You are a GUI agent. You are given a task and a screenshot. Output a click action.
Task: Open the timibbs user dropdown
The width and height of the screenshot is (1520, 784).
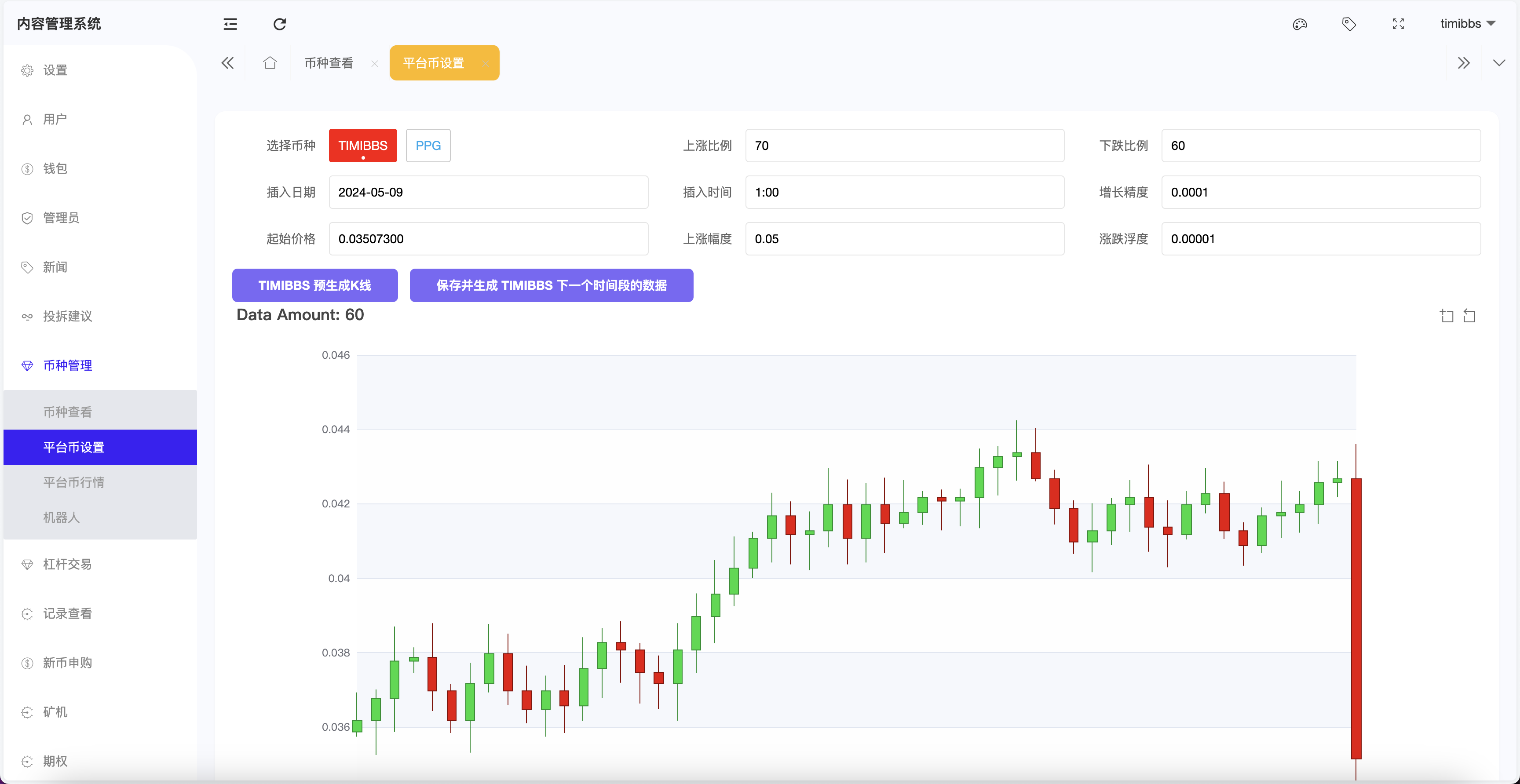click(x=1468, y=24)
